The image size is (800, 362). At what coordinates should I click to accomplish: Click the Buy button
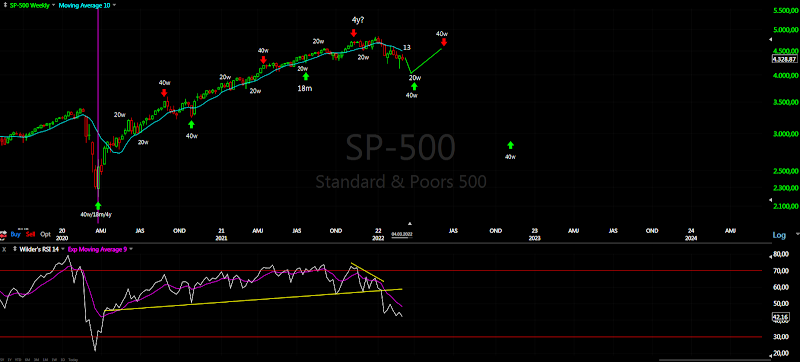click(x=16, y=234)
